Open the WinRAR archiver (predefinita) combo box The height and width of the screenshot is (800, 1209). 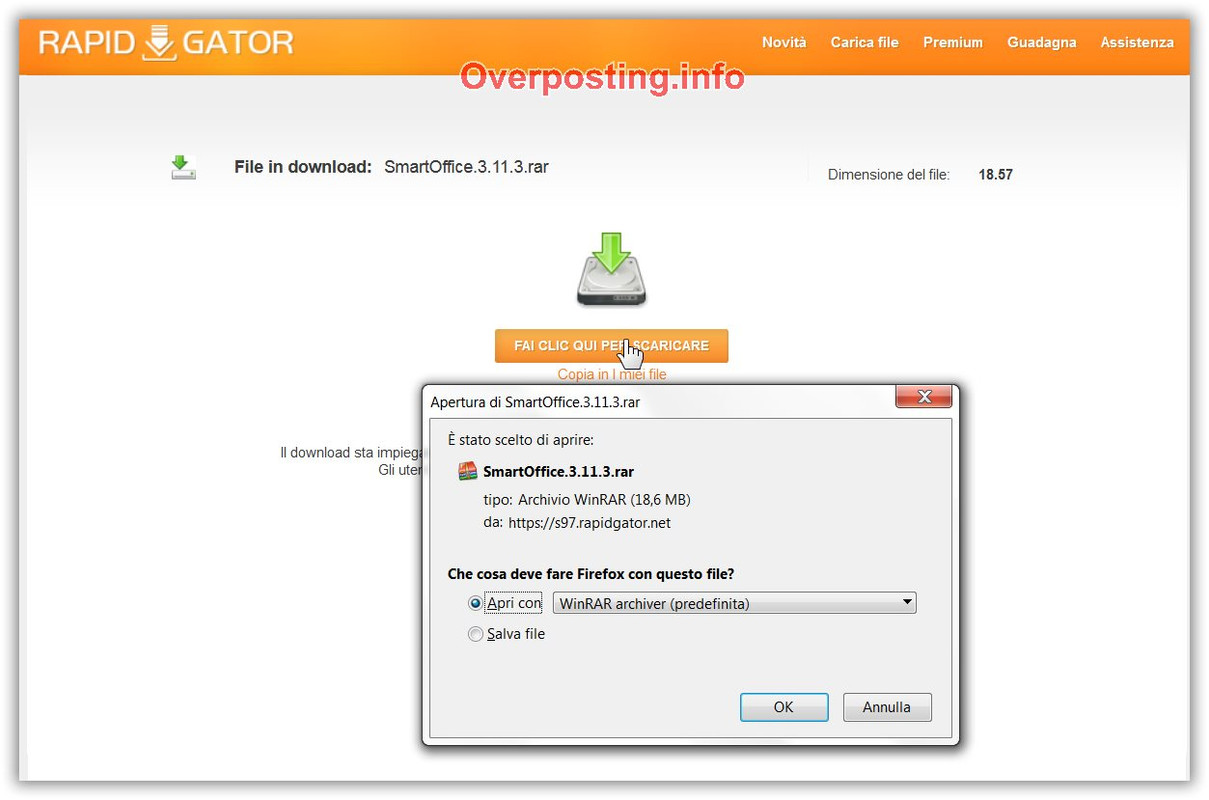(734, 603)
